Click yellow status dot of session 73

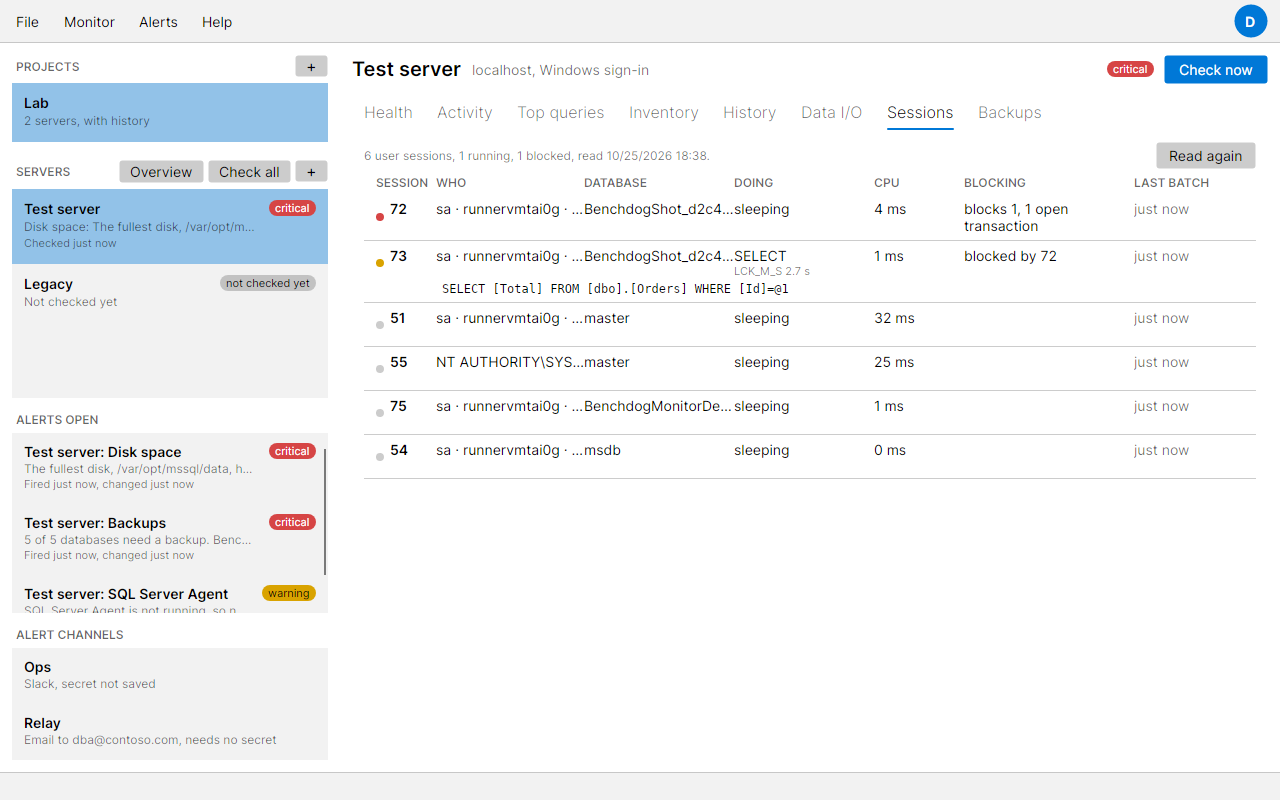(380, 263)
